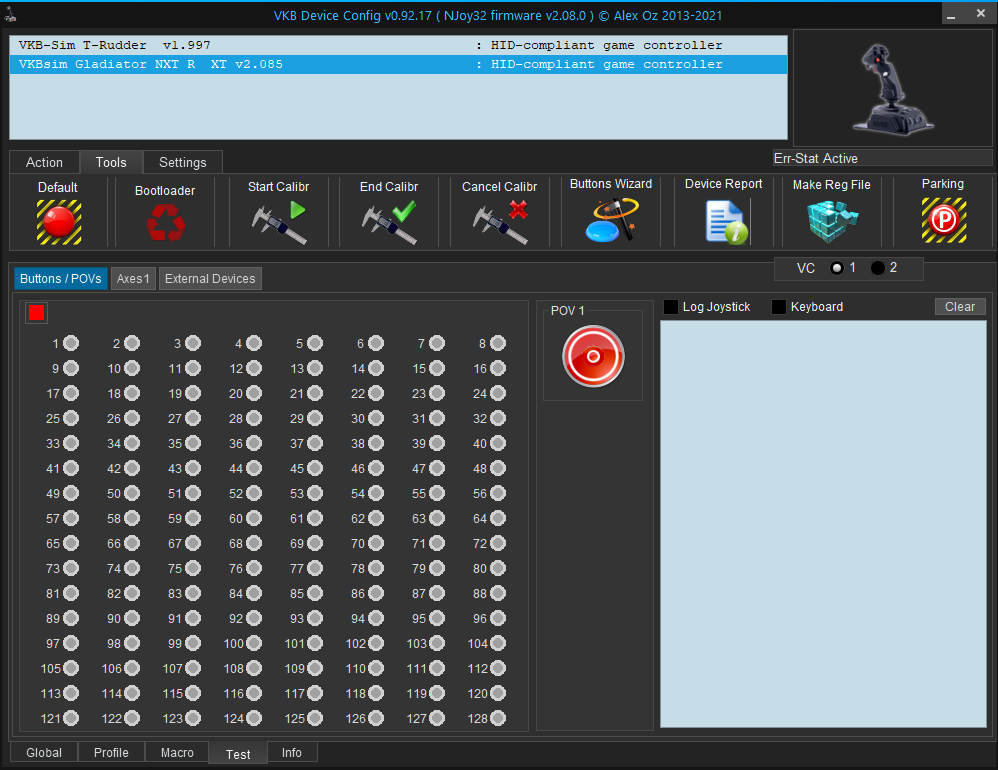The height and width of the screenshot is (770, 998).
Task: Click button indicator 37
Action: click(x=315, y=444)
